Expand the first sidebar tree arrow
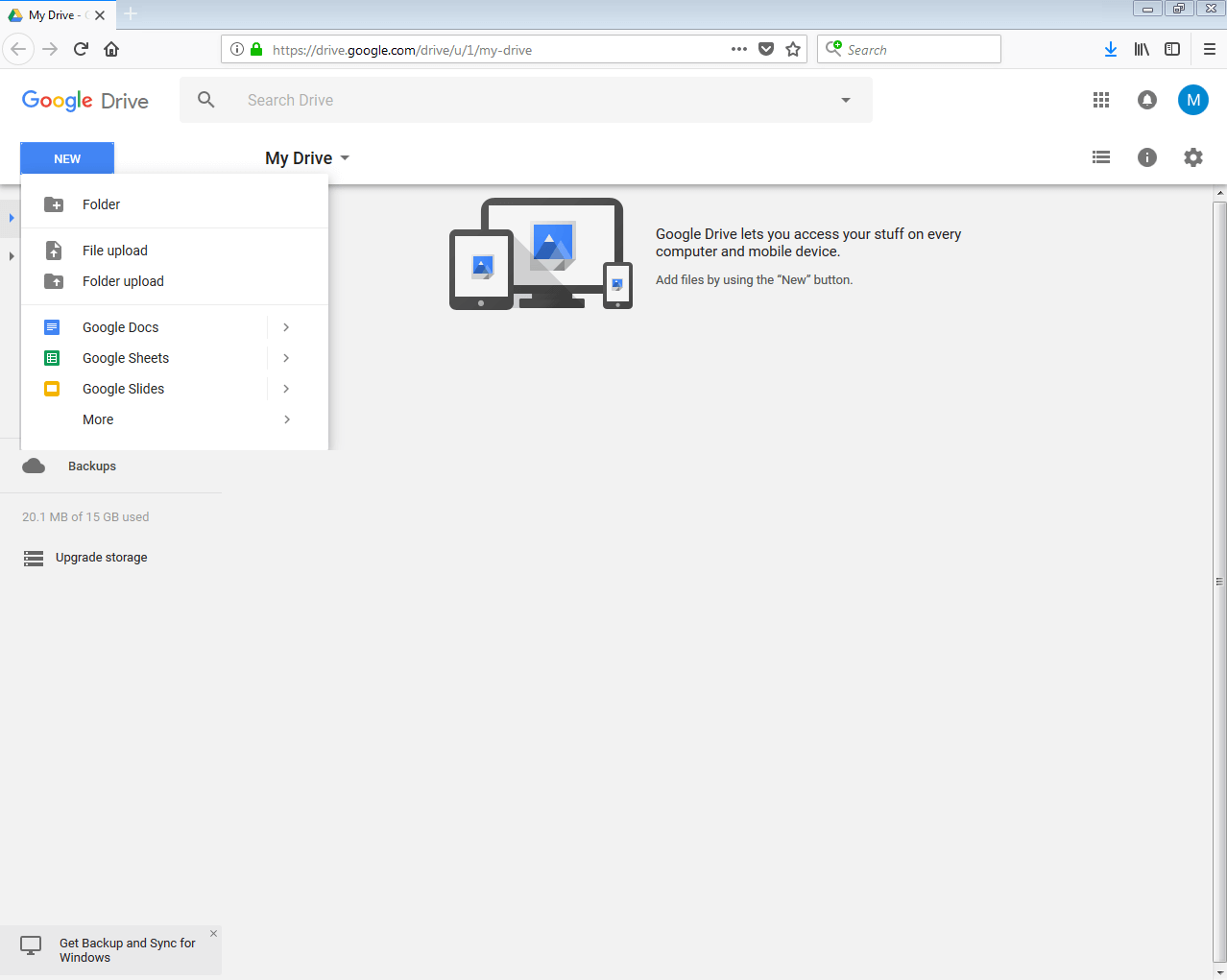The width and height of the screenshot is (1227, 980). pos(12,218)
